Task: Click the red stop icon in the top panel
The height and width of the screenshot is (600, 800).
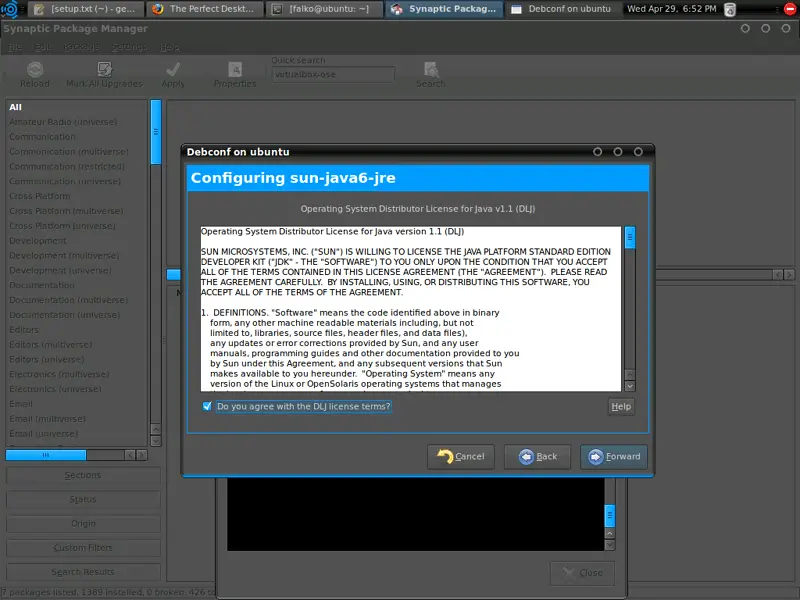Action: pyautogui.click(x=789, y=9)
